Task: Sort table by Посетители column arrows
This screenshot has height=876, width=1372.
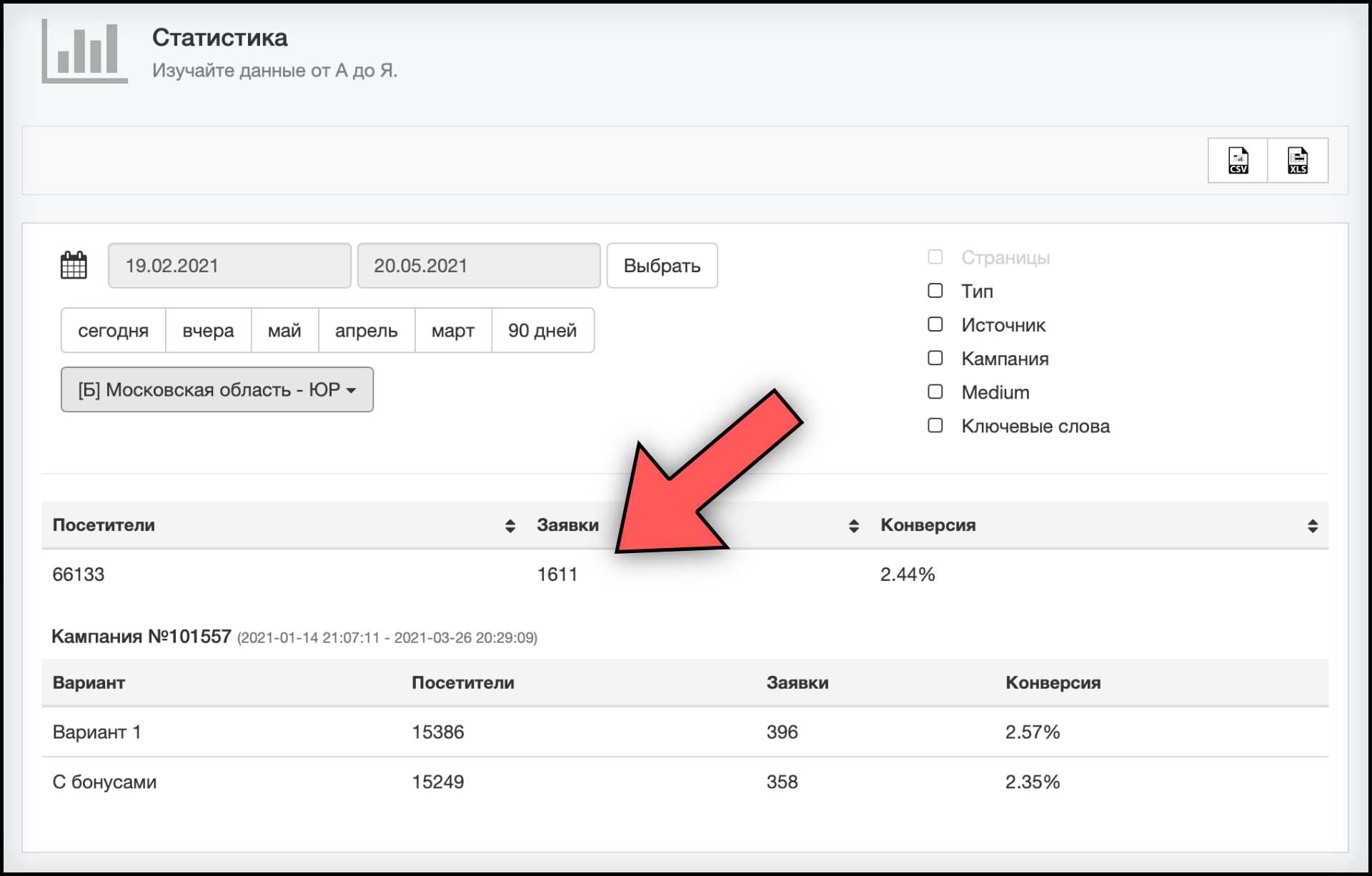Action: coord(509,526)
